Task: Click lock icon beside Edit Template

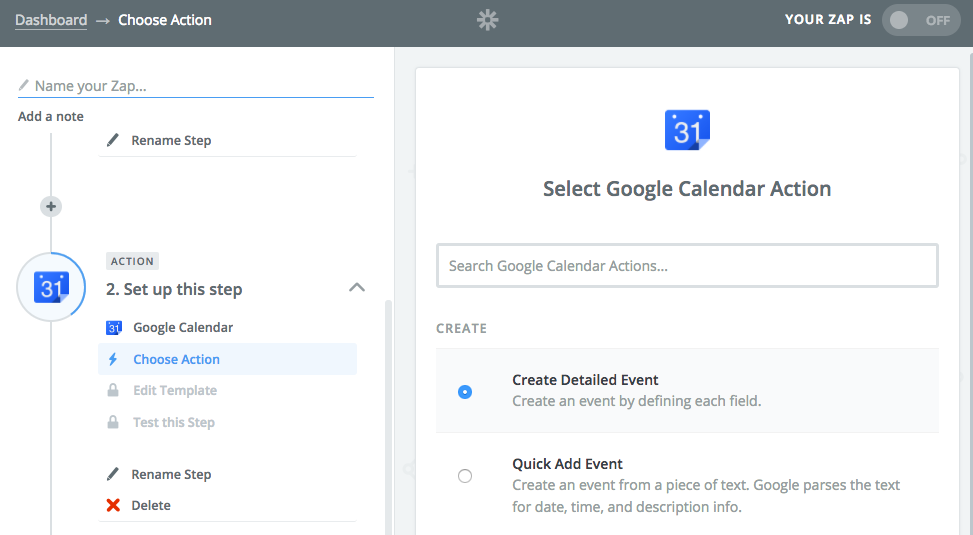Action: coord(113,390)
